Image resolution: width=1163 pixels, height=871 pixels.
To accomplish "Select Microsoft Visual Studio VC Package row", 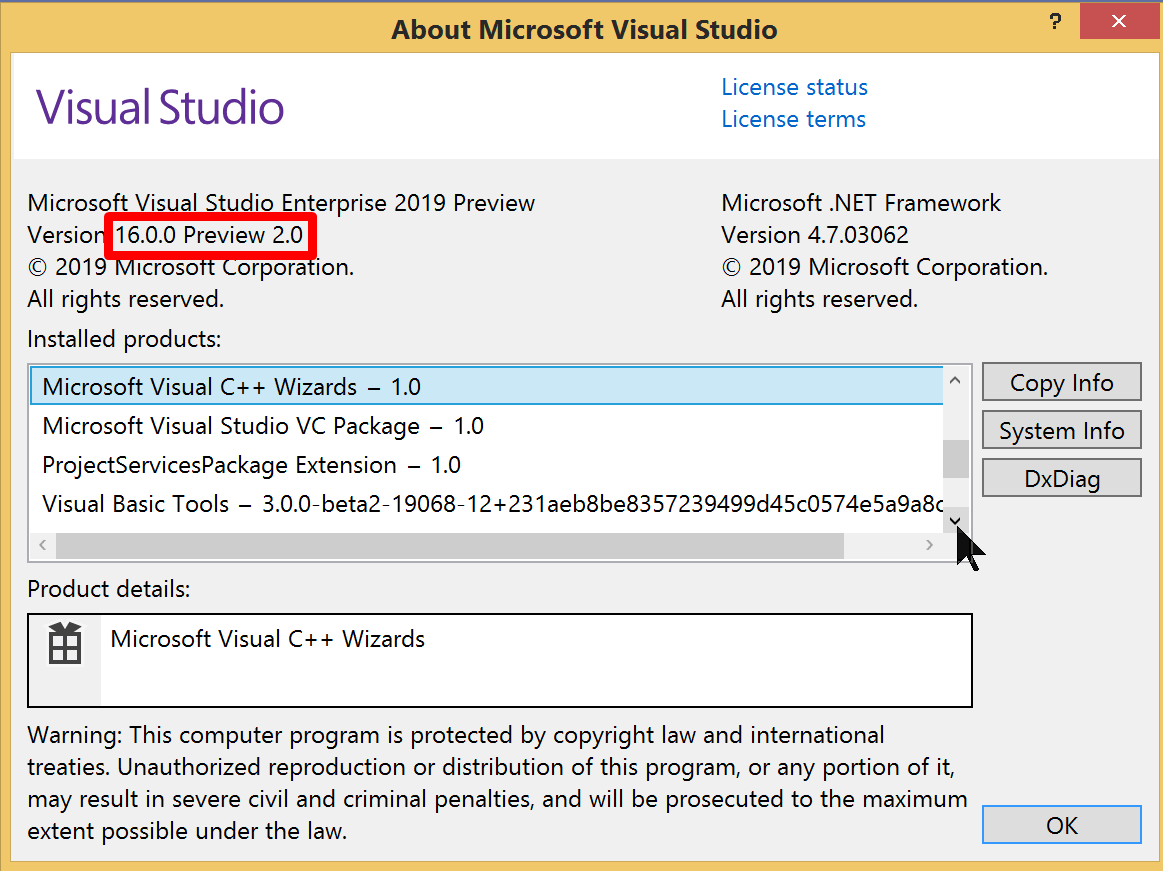I will (x=487, y=426).
